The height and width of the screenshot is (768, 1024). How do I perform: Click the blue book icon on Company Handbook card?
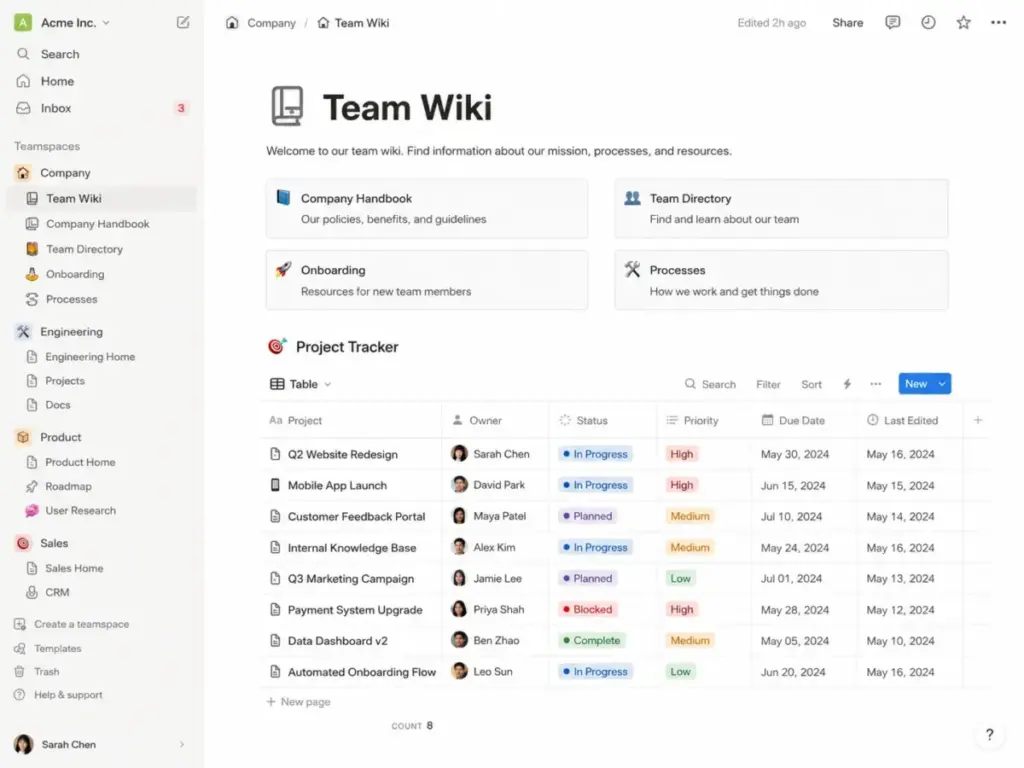tap(283, 197)
